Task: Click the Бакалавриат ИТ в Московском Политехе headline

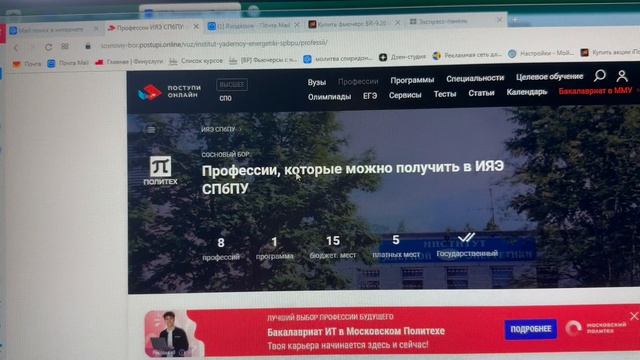Action: point(356,331)
